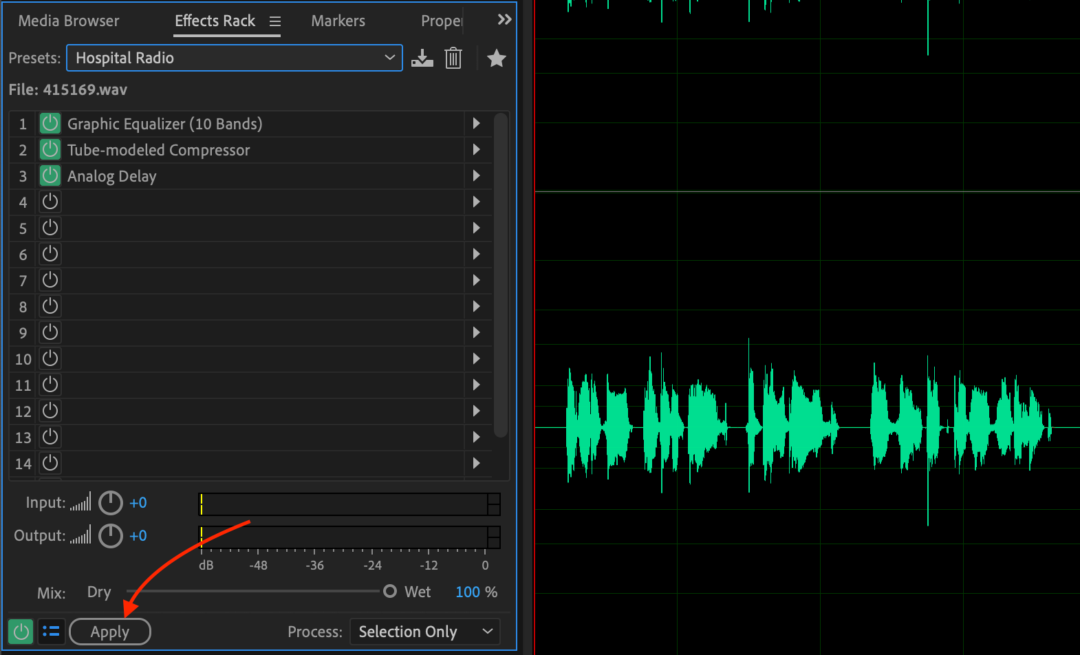Open the Process selection dropdown

424,631
